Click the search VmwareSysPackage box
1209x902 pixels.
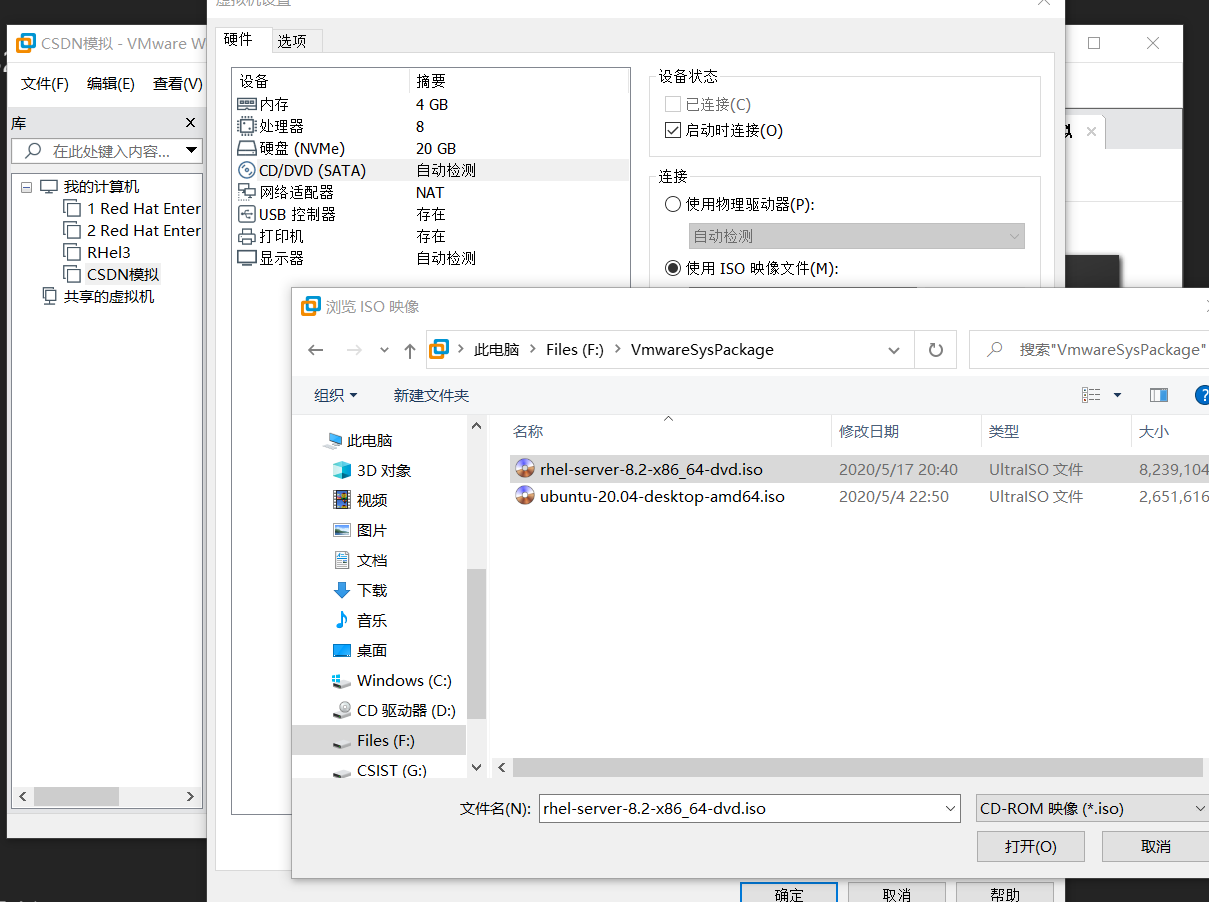pyautogui.click(x=1089, y=350)
